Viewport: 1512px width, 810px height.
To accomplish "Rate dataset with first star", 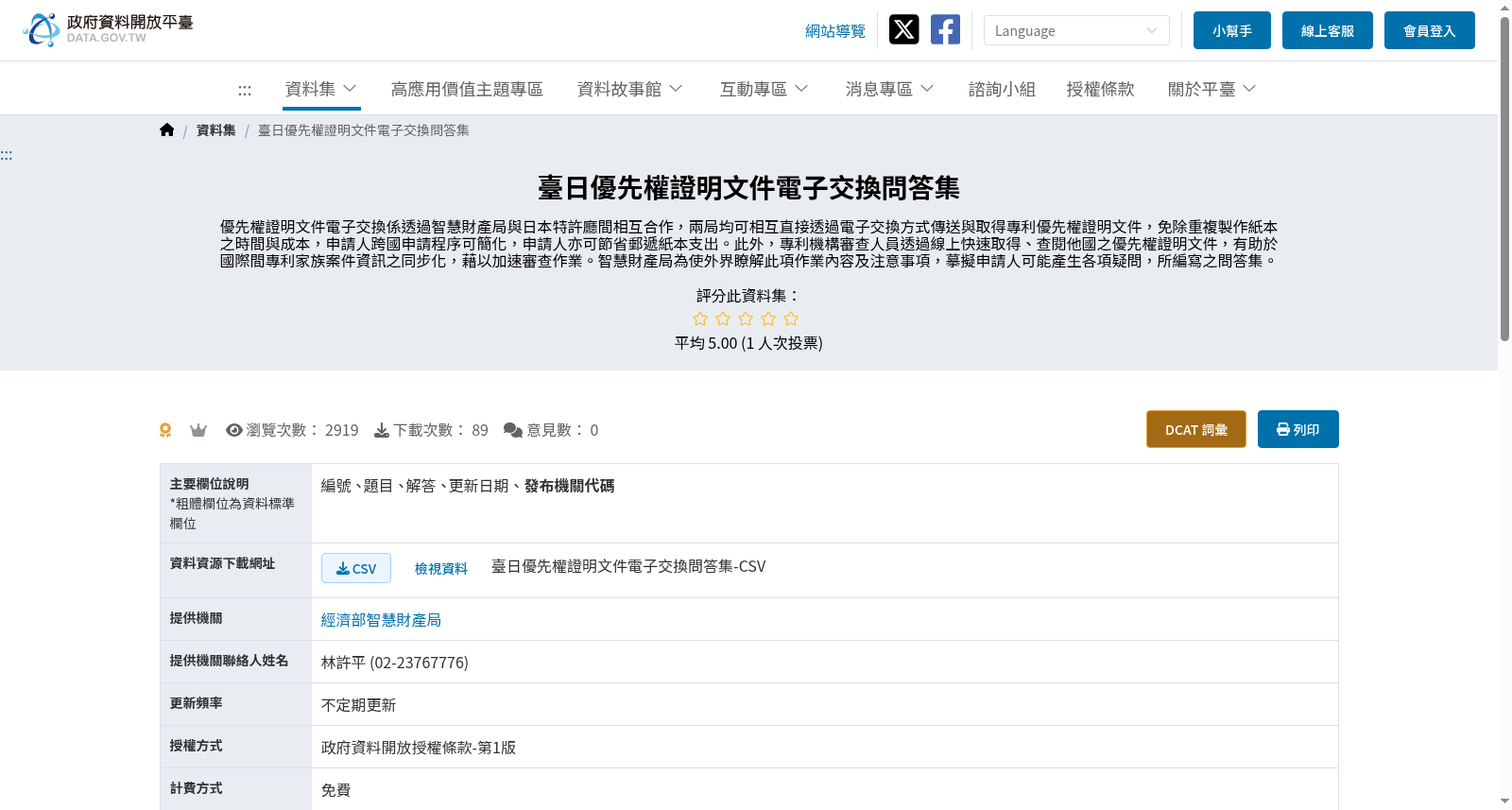I will pyautogui.click(x=700, y=319).
